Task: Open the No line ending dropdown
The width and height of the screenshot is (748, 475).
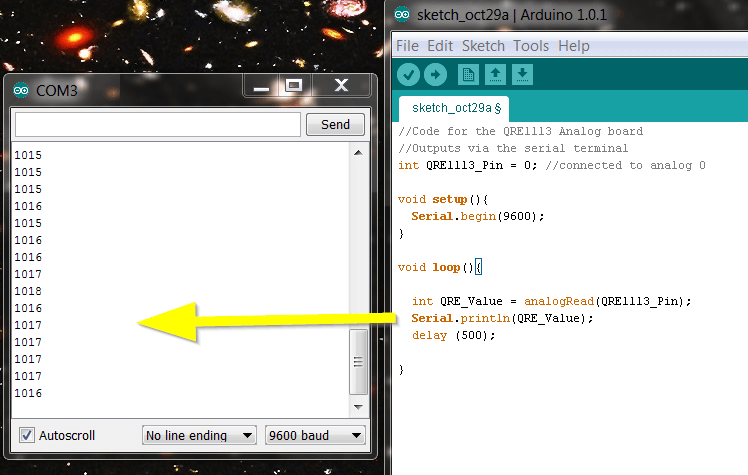Action: [199, 435]
